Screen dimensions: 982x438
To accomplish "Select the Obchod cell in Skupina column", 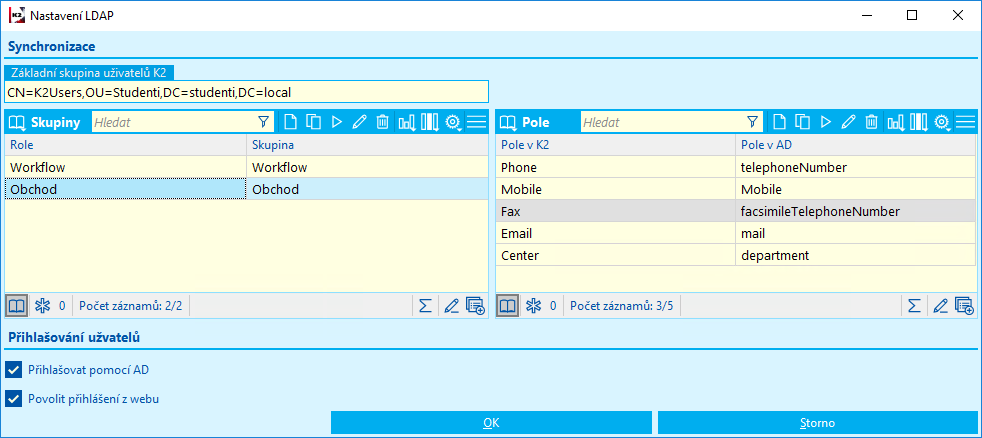I will [x=367, y=189].
